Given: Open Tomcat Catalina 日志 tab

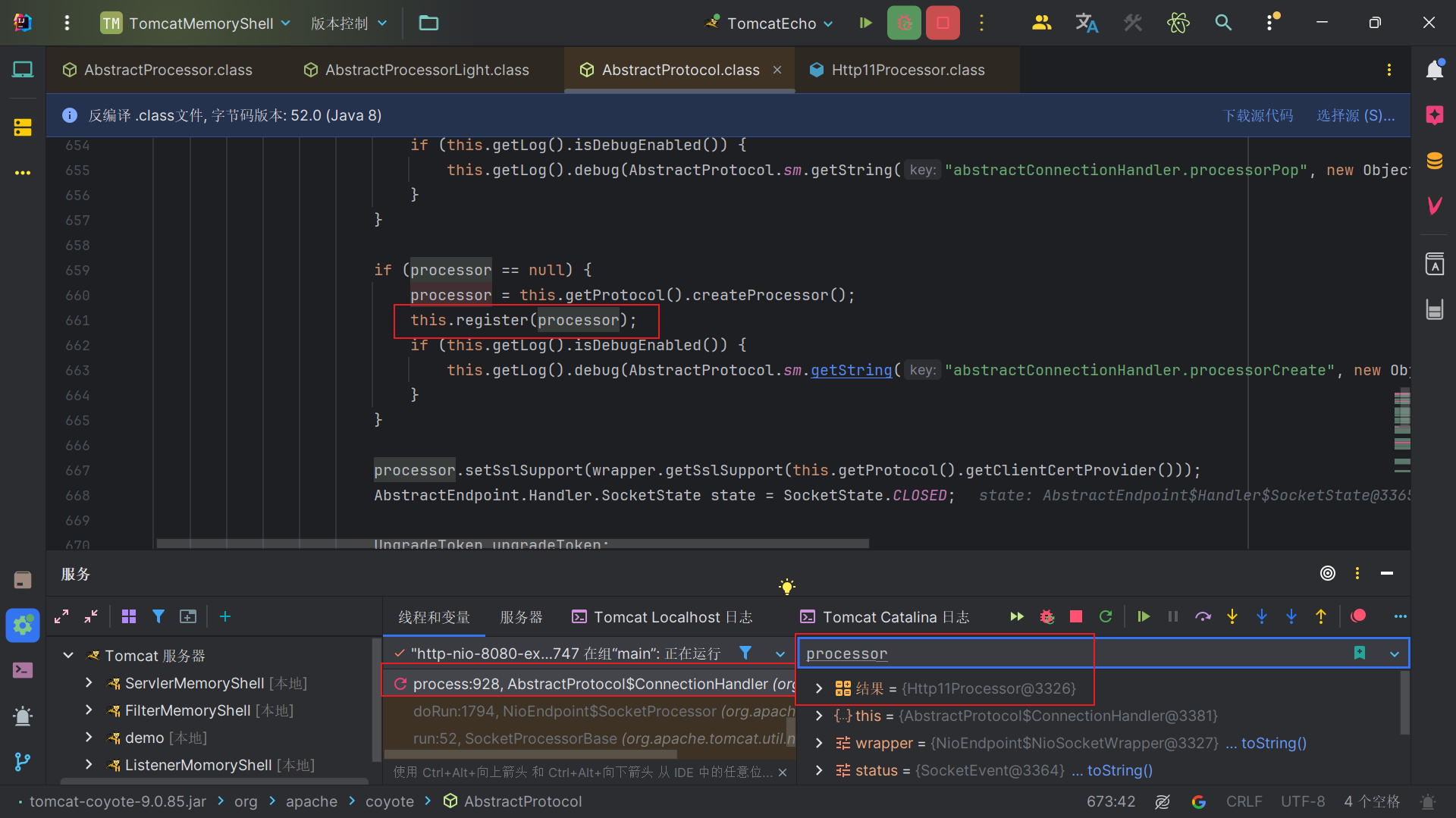Looking at the screenshot, I should pos(886,617).
